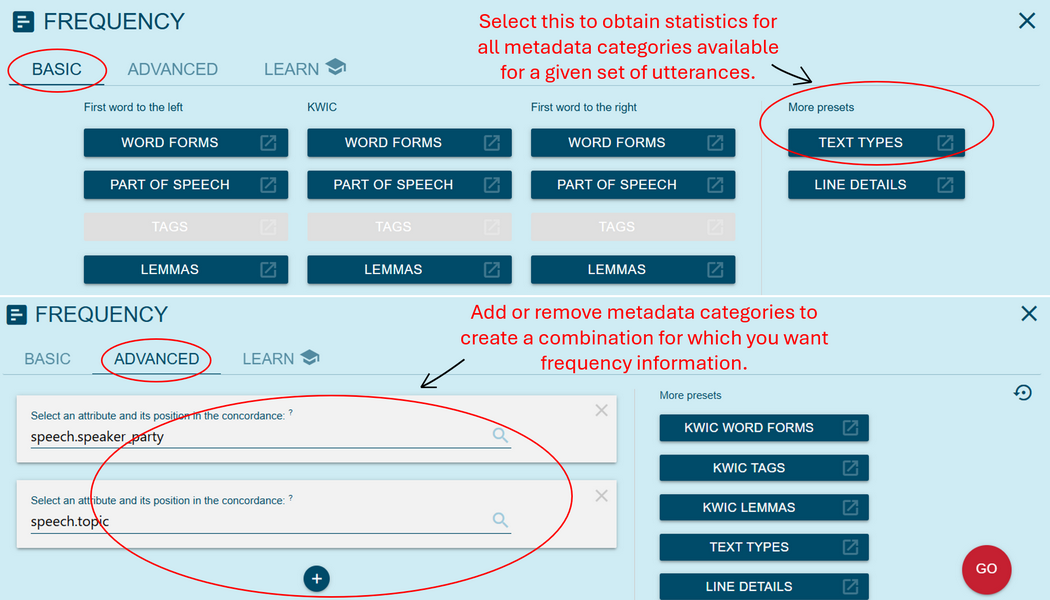1050x600 pixels.
Task: Run the frequency analysis with GO
Action: pos(986,569)
